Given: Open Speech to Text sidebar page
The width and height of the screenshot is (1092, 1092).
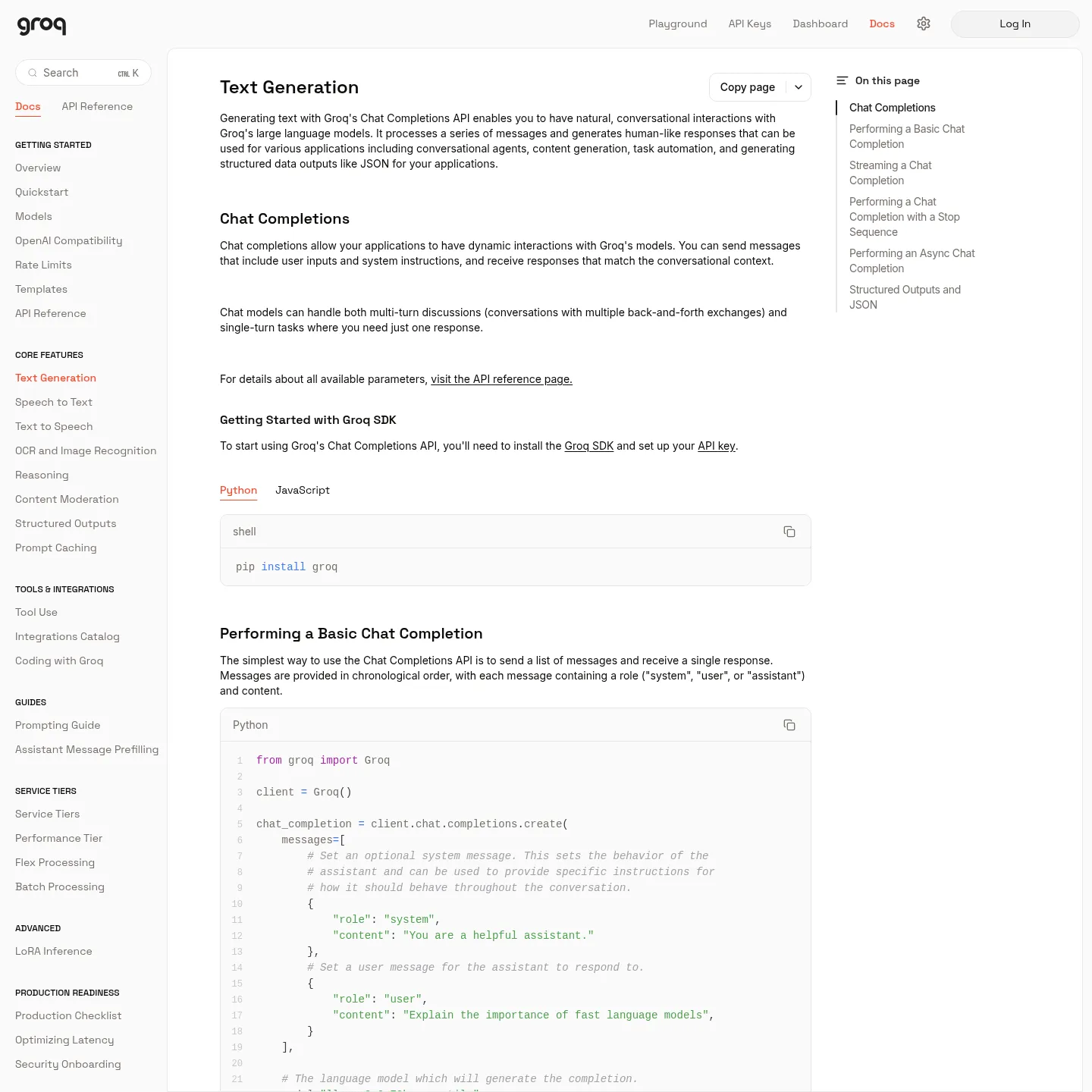Looking at the screenshot, I should click(54, 402).
